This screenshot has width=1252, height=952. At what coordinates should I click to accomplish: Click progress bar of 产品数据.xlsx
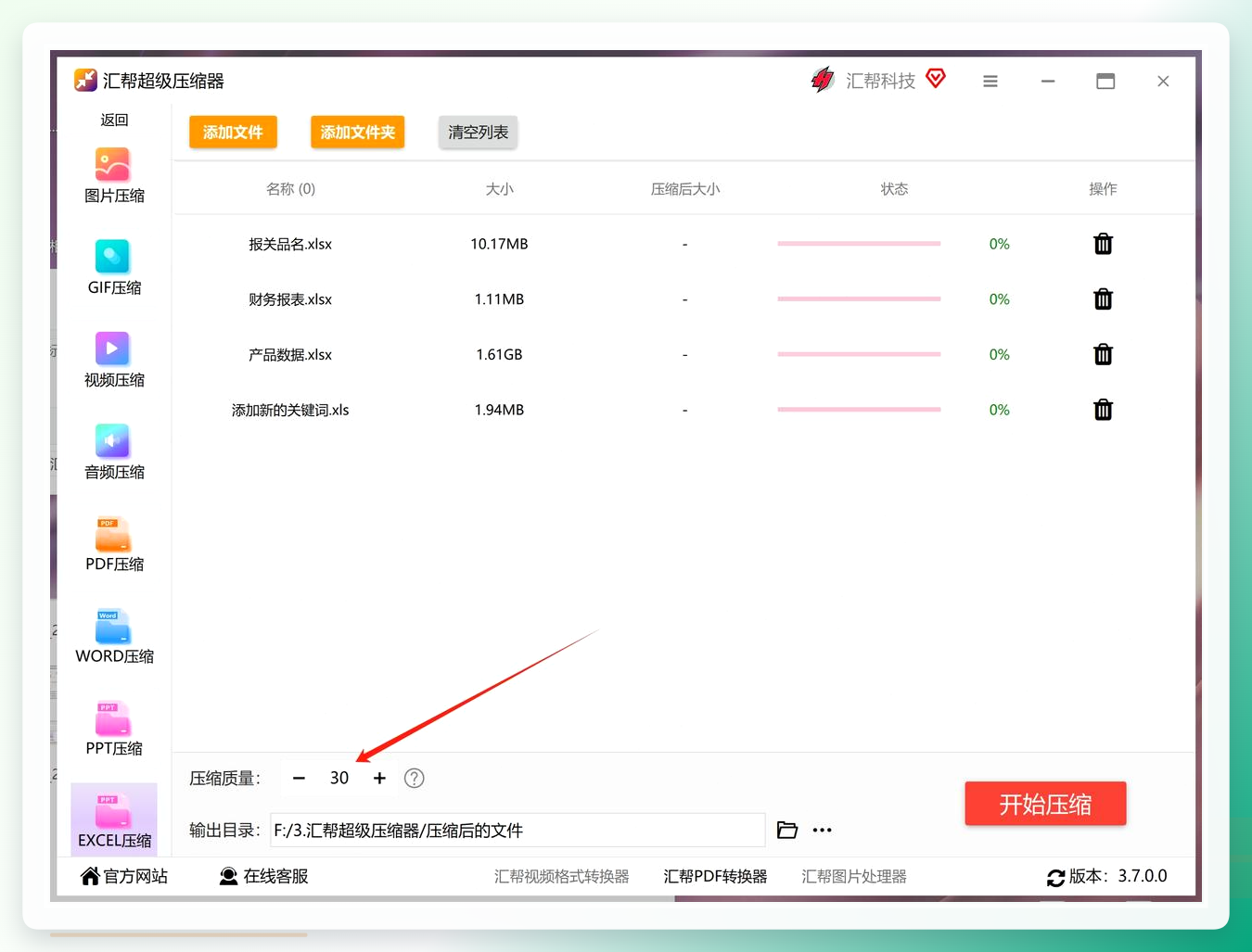click(x=859, y=354)
